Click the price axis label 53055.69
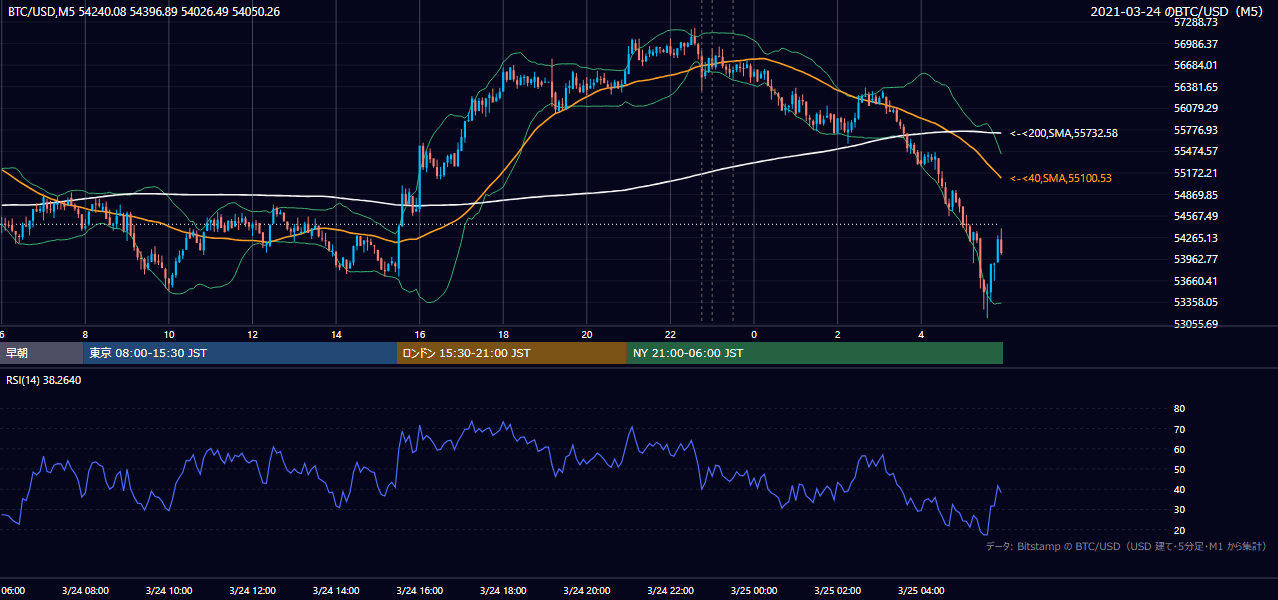The width and height of the screenshot is (1278, 600). pos(1196,324)
